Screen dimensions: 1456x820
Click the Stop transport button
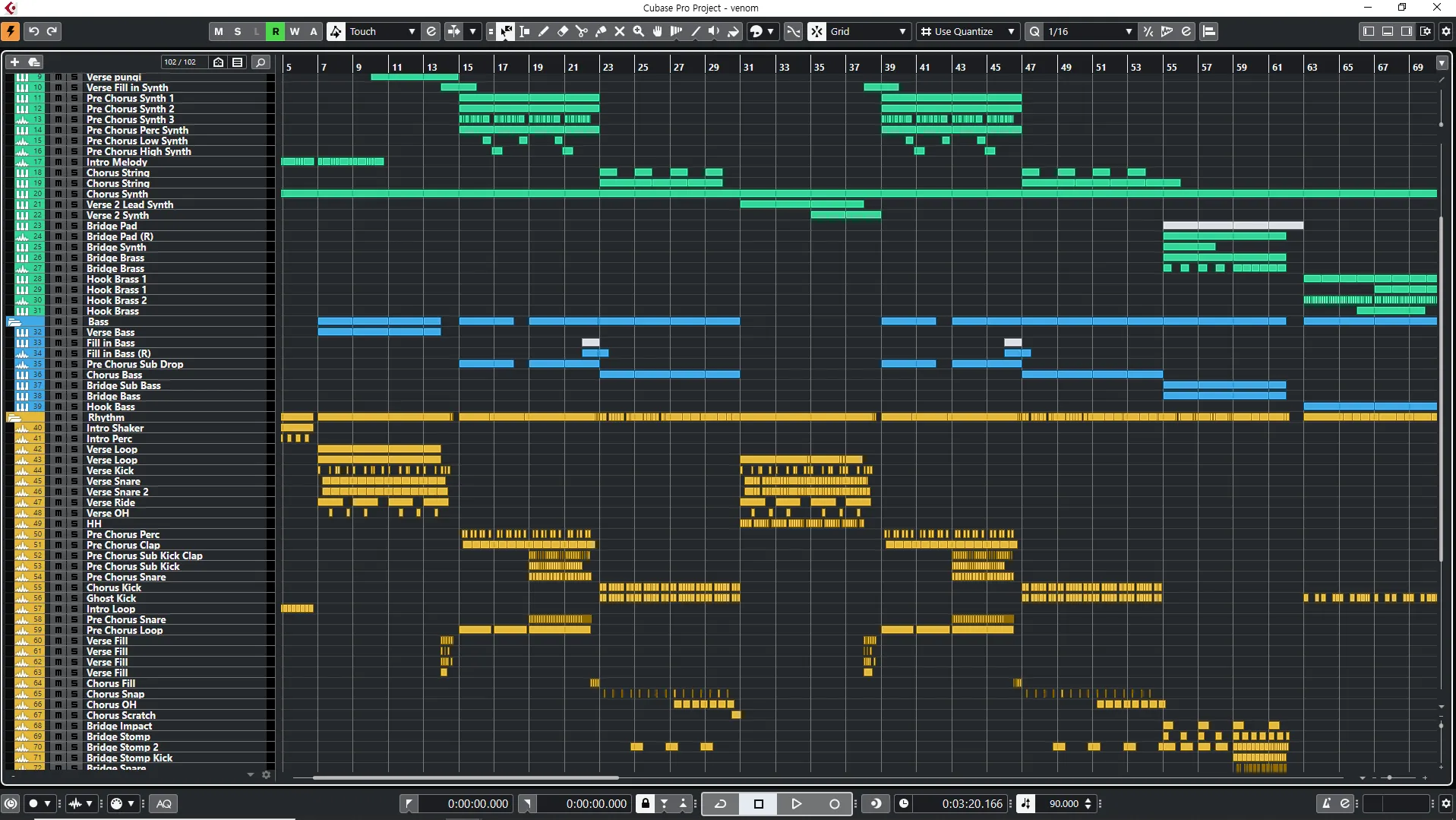point(758,803)
